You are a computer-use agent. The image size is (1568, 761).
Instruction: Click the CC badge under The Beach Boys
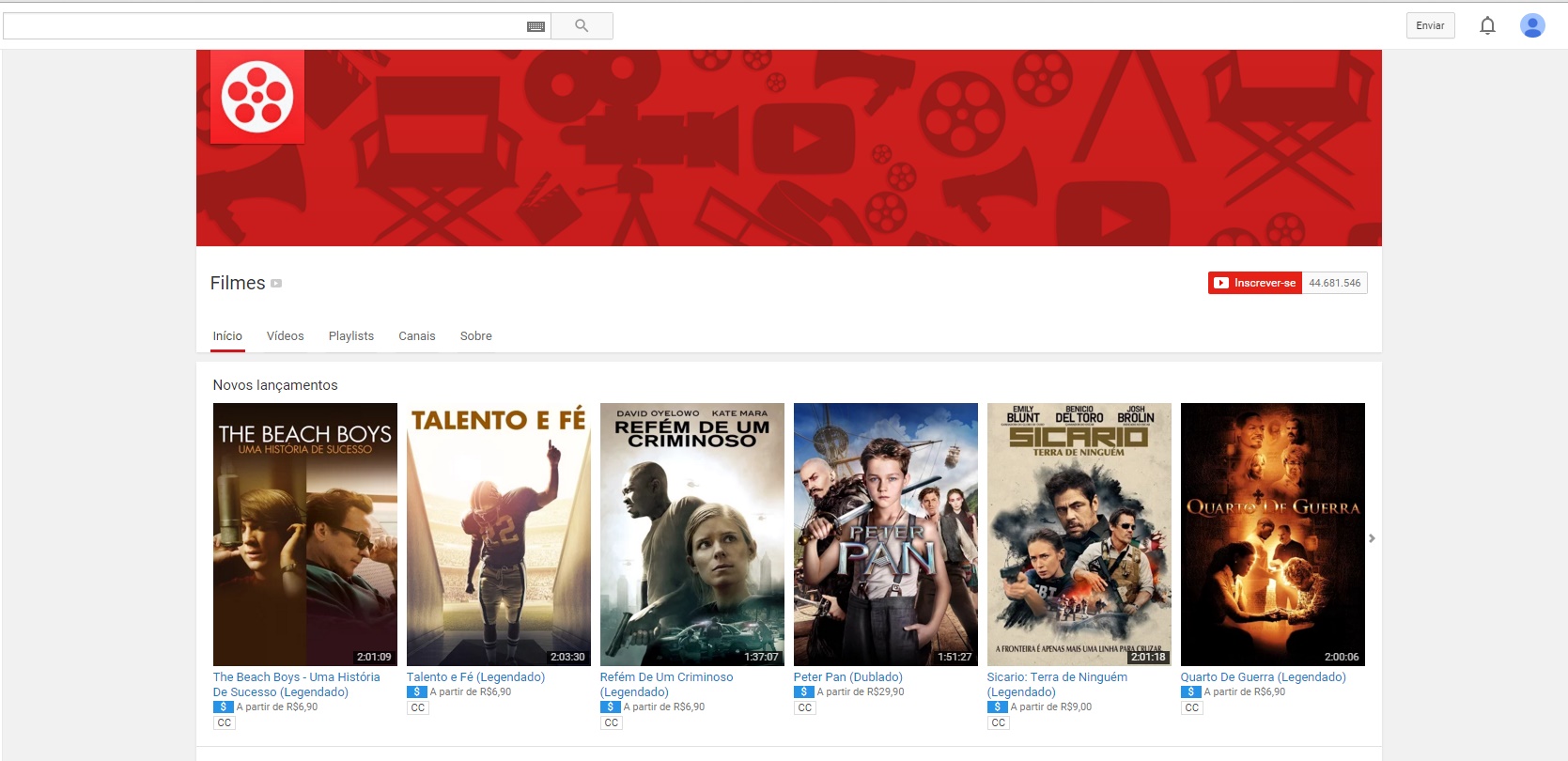pyautogui.click(x=225, y=722)
